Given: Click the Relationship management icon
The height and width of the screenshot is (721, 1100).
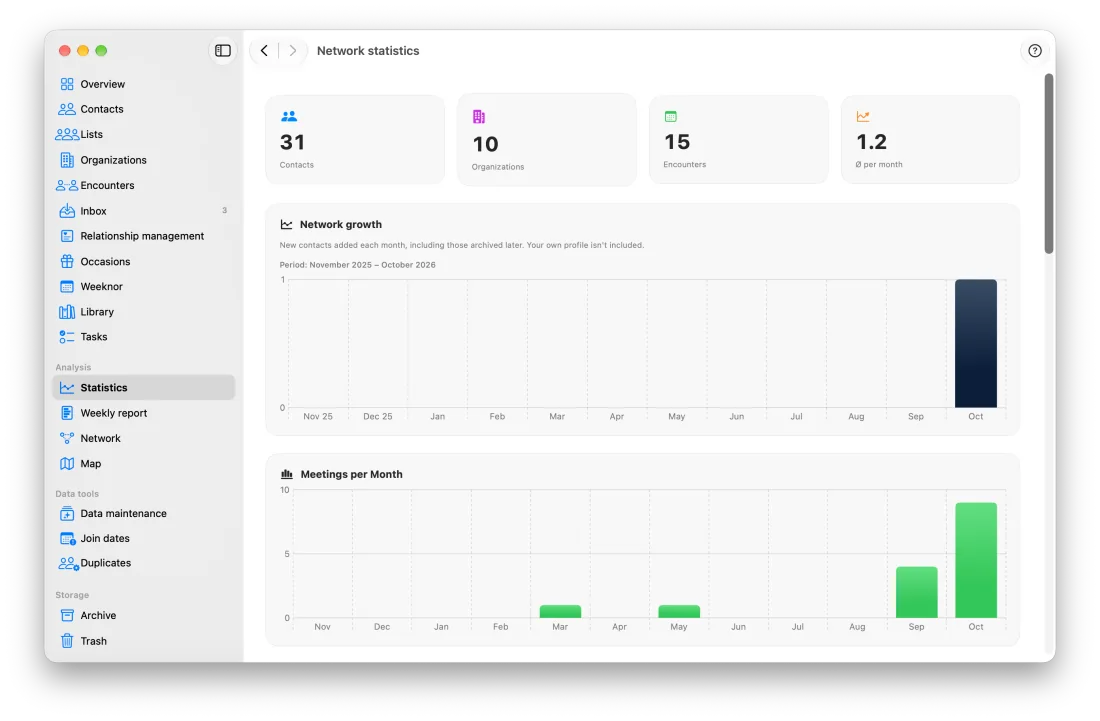Looking at the screenshot, I should tap(67, 236).
